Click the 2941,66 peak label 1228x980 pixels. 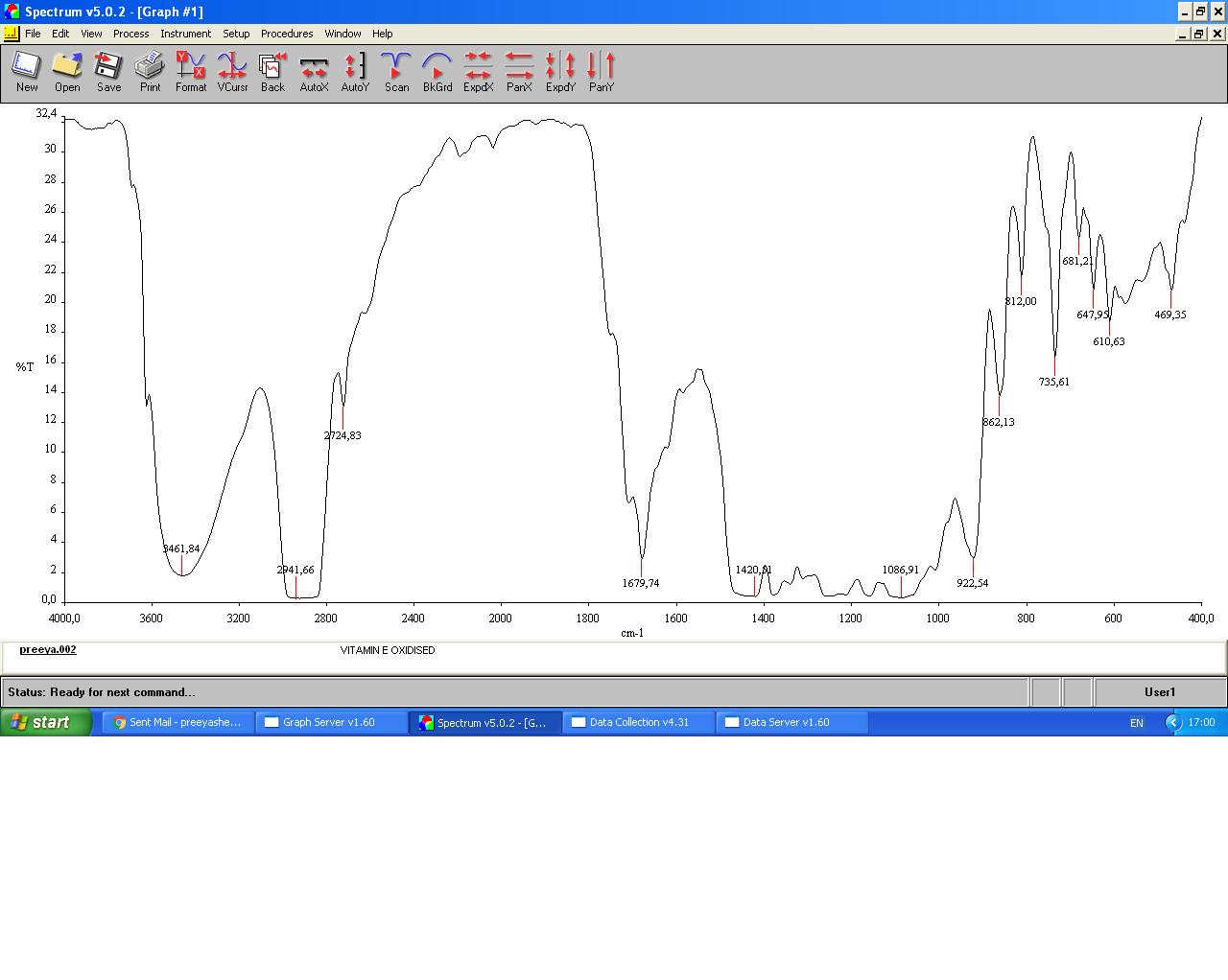(x=295, y=571)
